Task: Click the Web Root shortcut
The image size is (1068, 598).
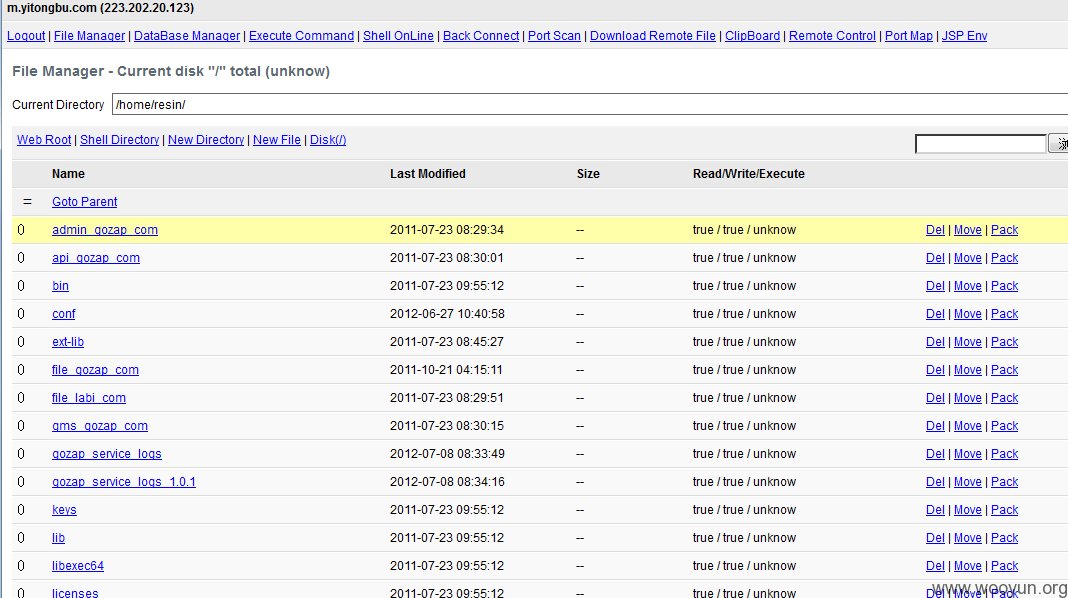Action: tap(44, 140)
